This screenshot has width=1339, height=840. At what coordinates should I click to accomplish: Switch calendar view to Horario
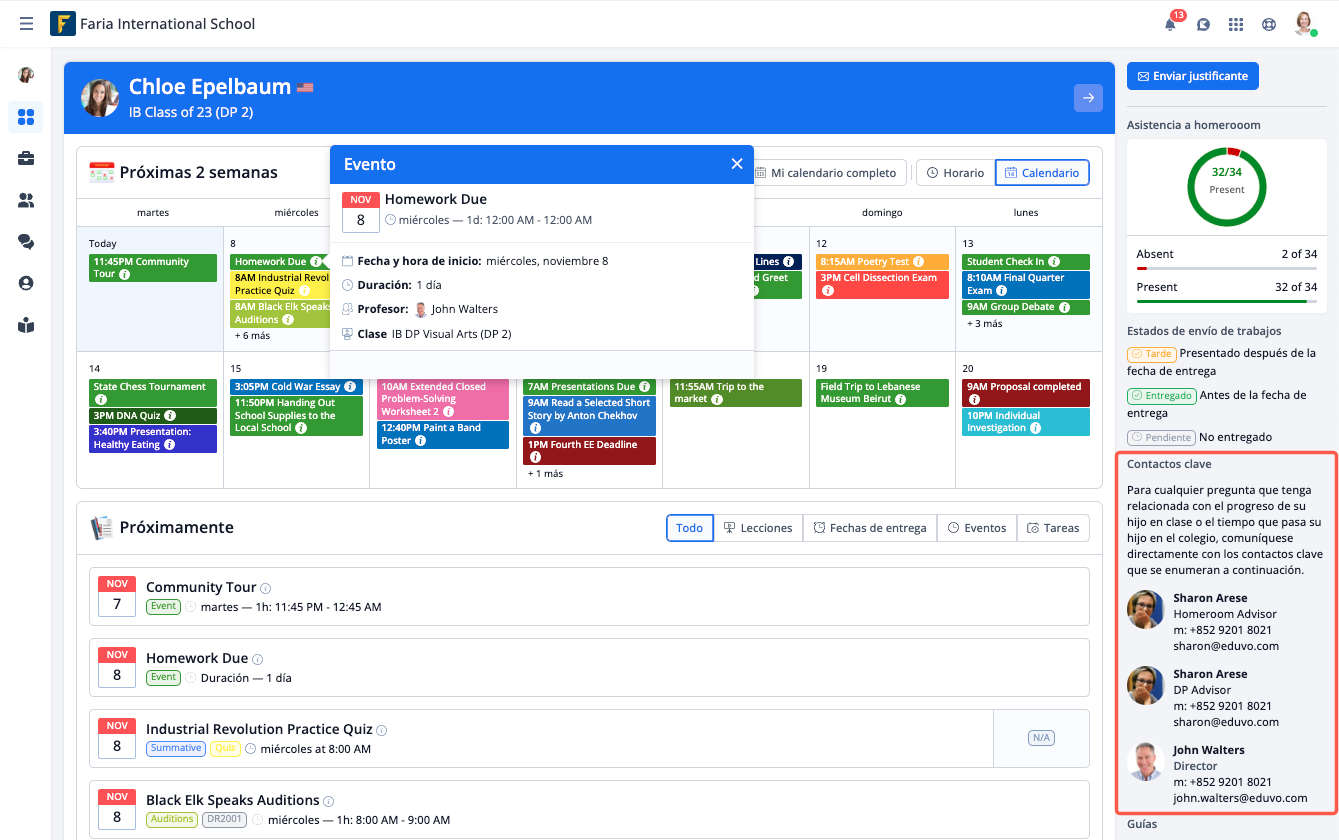[955, 173]
